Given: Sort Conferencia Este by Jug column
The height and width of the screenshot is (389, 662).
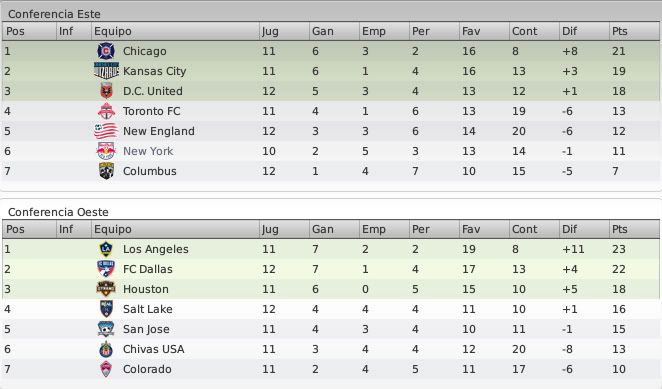Looking at the screenshot, I should pos(284,31).
